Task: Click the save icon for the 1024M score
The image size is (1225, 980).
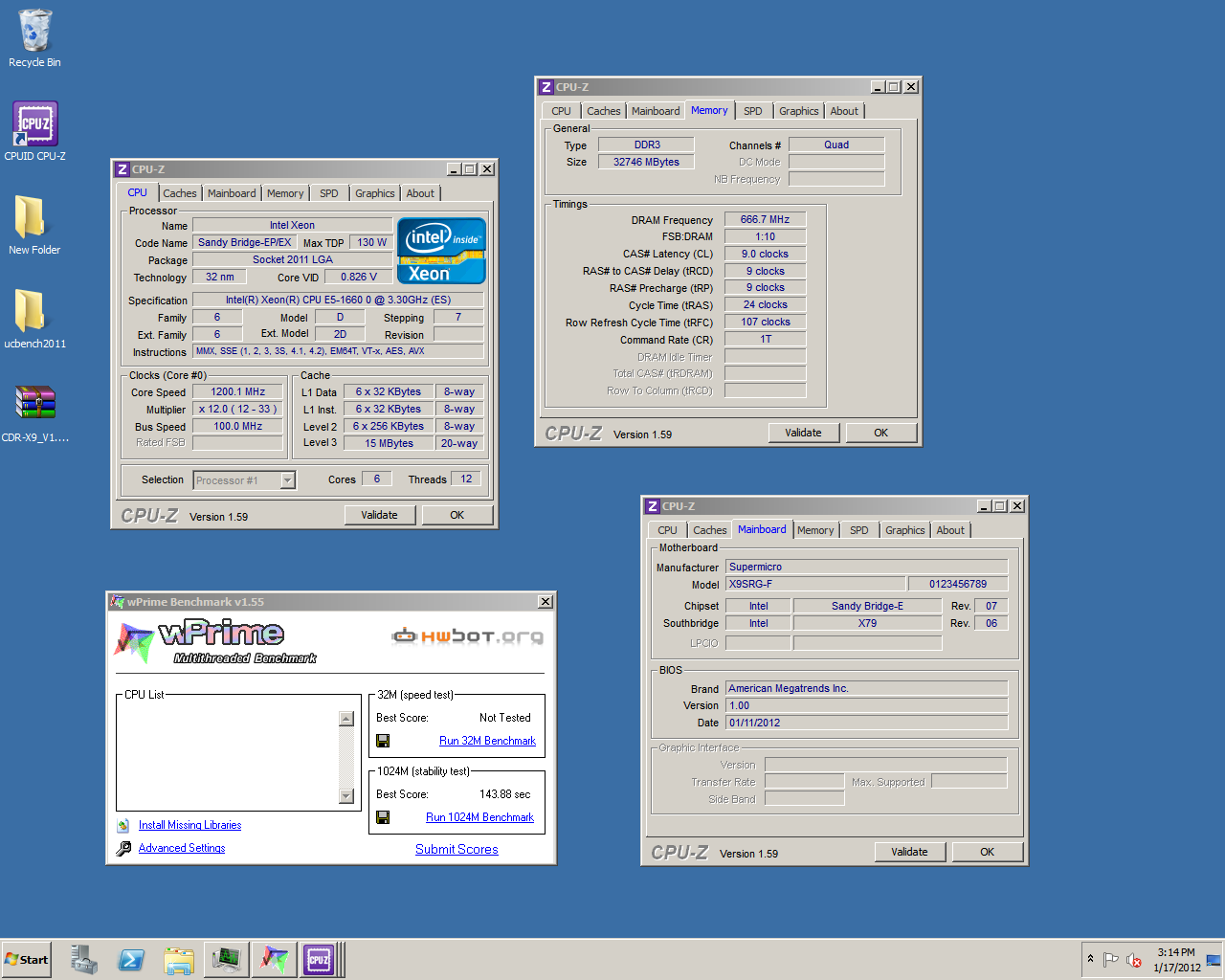Action: [383, 817]
